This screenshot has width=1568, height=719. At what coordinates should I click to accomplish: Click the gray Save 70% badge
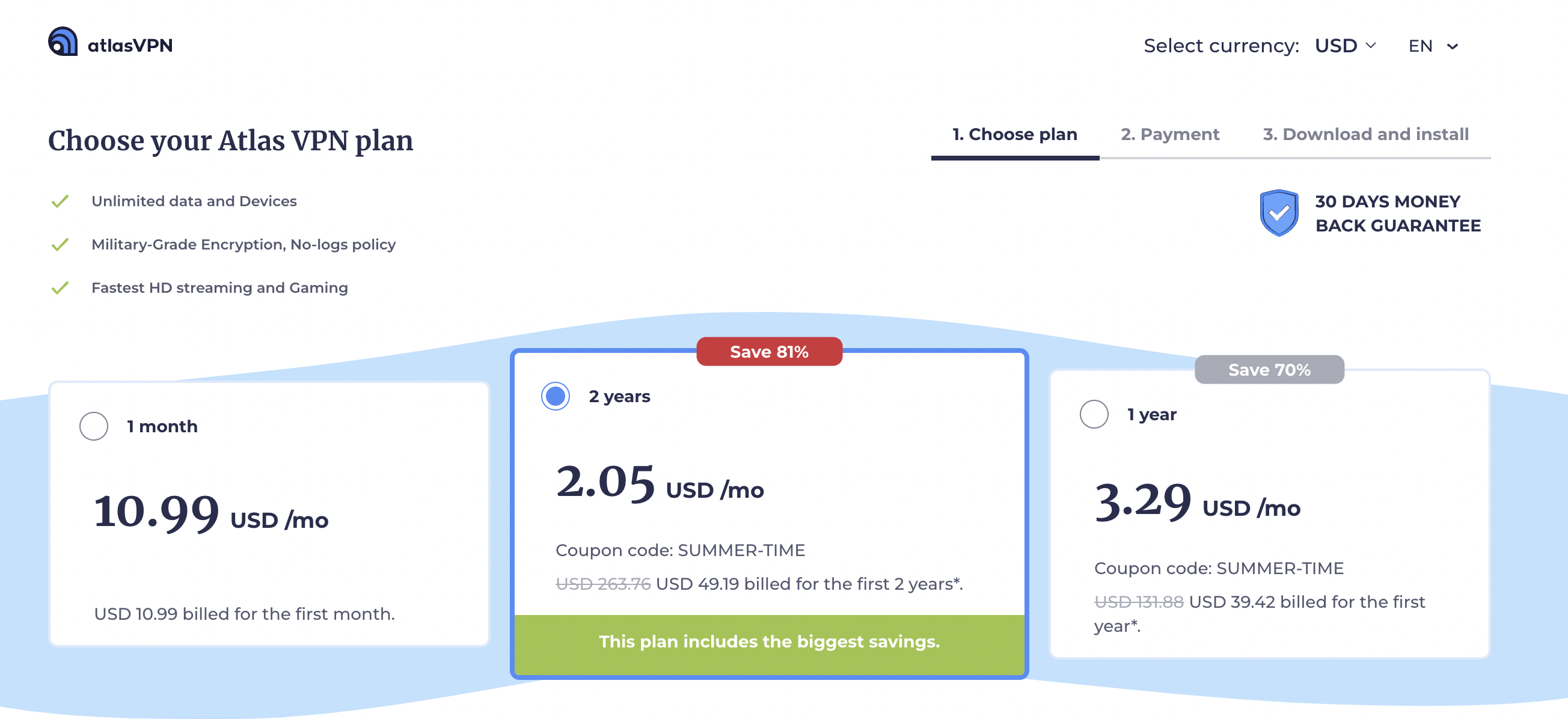click(x=1269, y=369)
